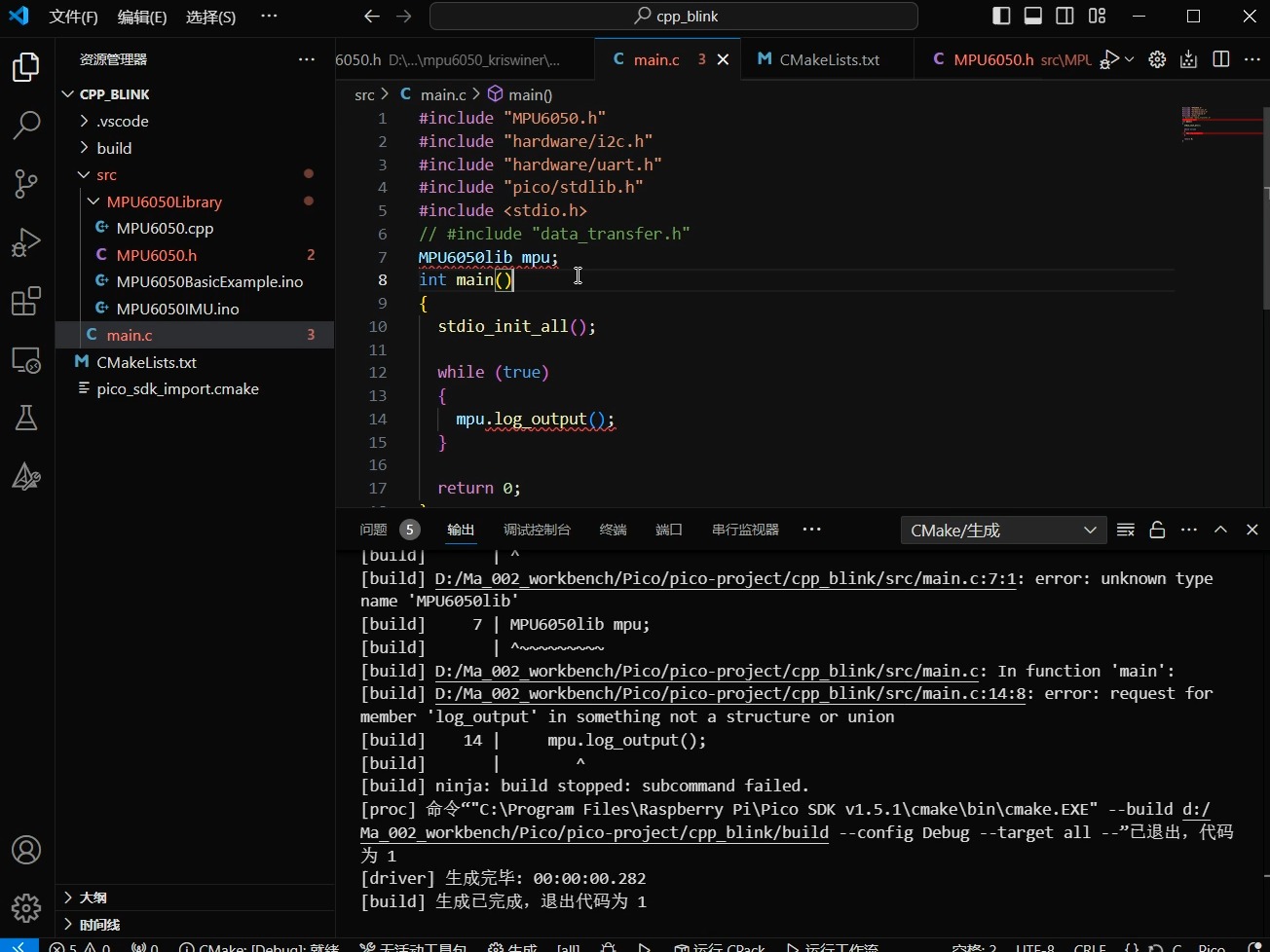Open the Remote Explorer view
The width and height of the screenshot is (1270, 952).
[26, 359]
